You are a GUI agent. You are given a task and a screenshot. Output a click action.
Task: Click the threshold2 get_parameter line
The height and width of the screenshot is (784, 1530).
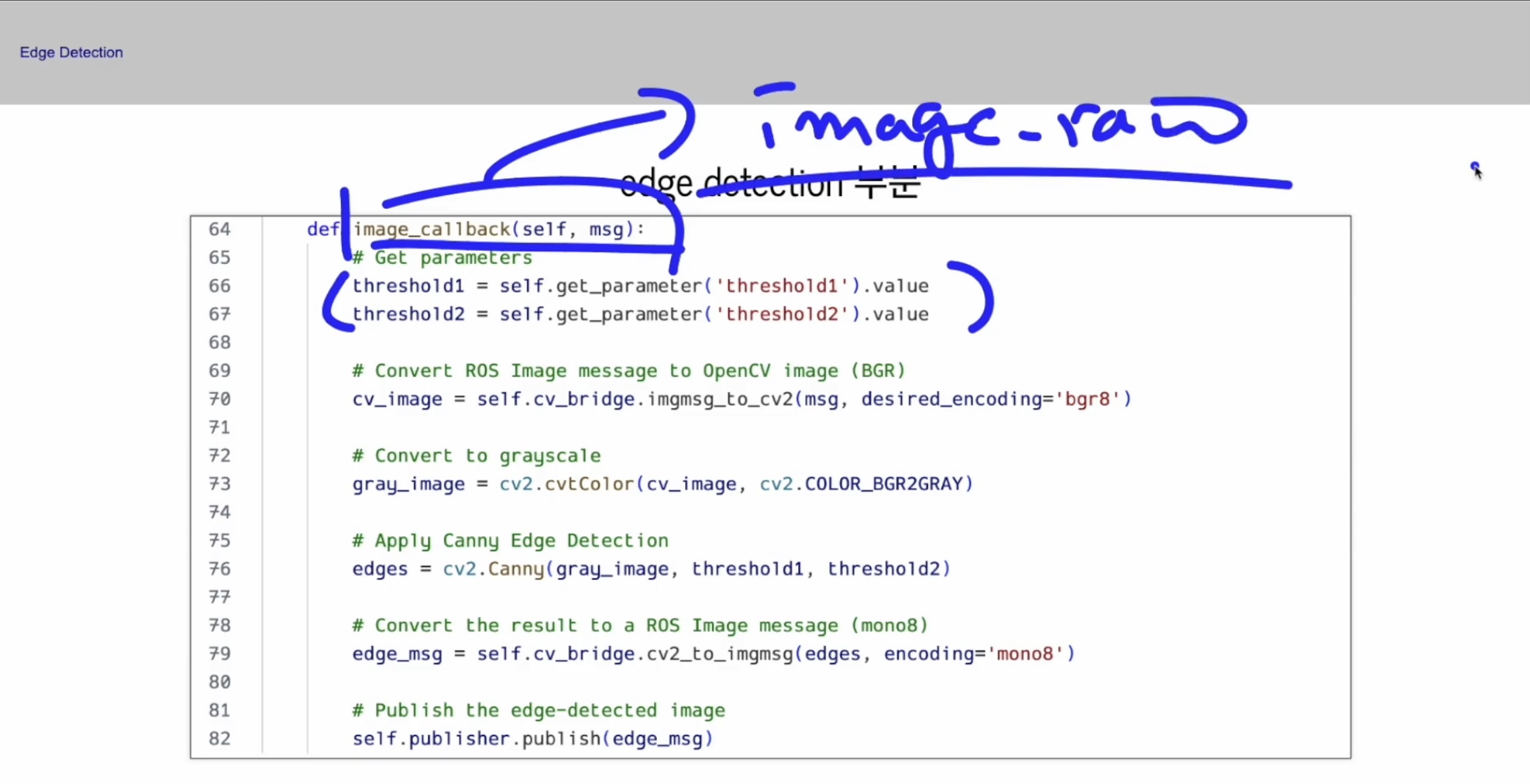tap(640, 315)
